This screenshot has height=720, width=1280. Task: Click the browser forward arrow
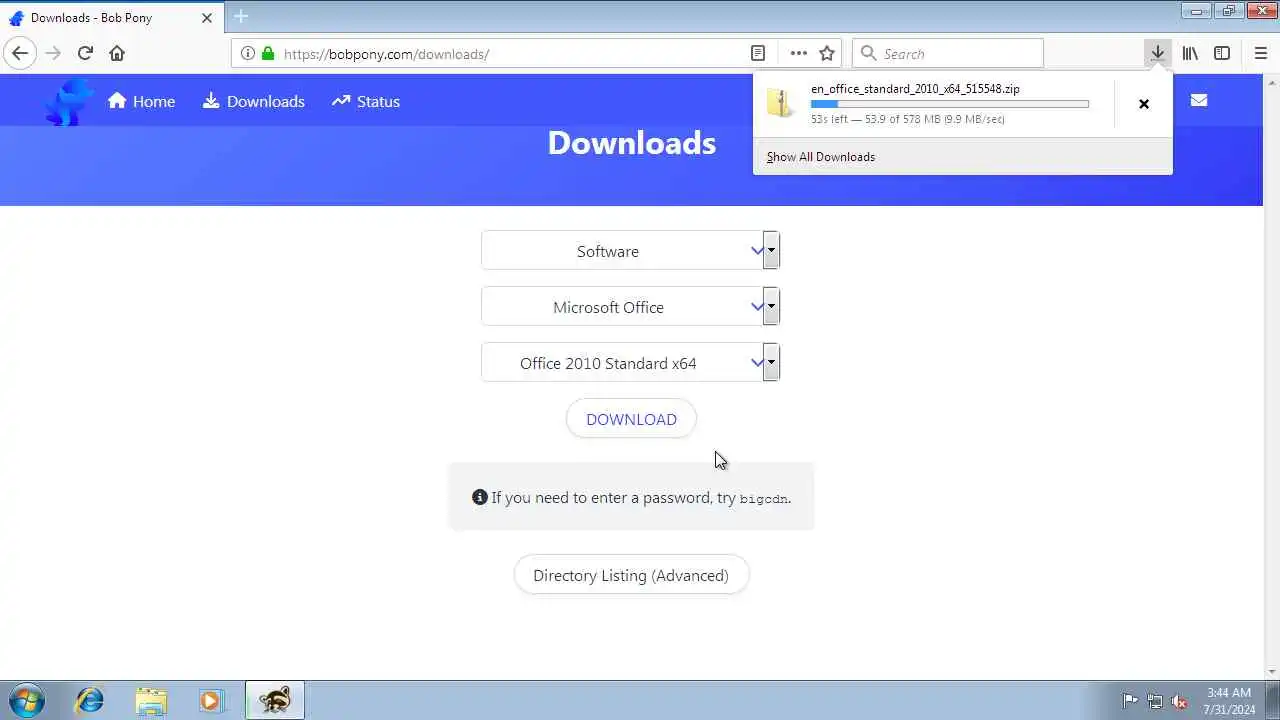point(53,53)
